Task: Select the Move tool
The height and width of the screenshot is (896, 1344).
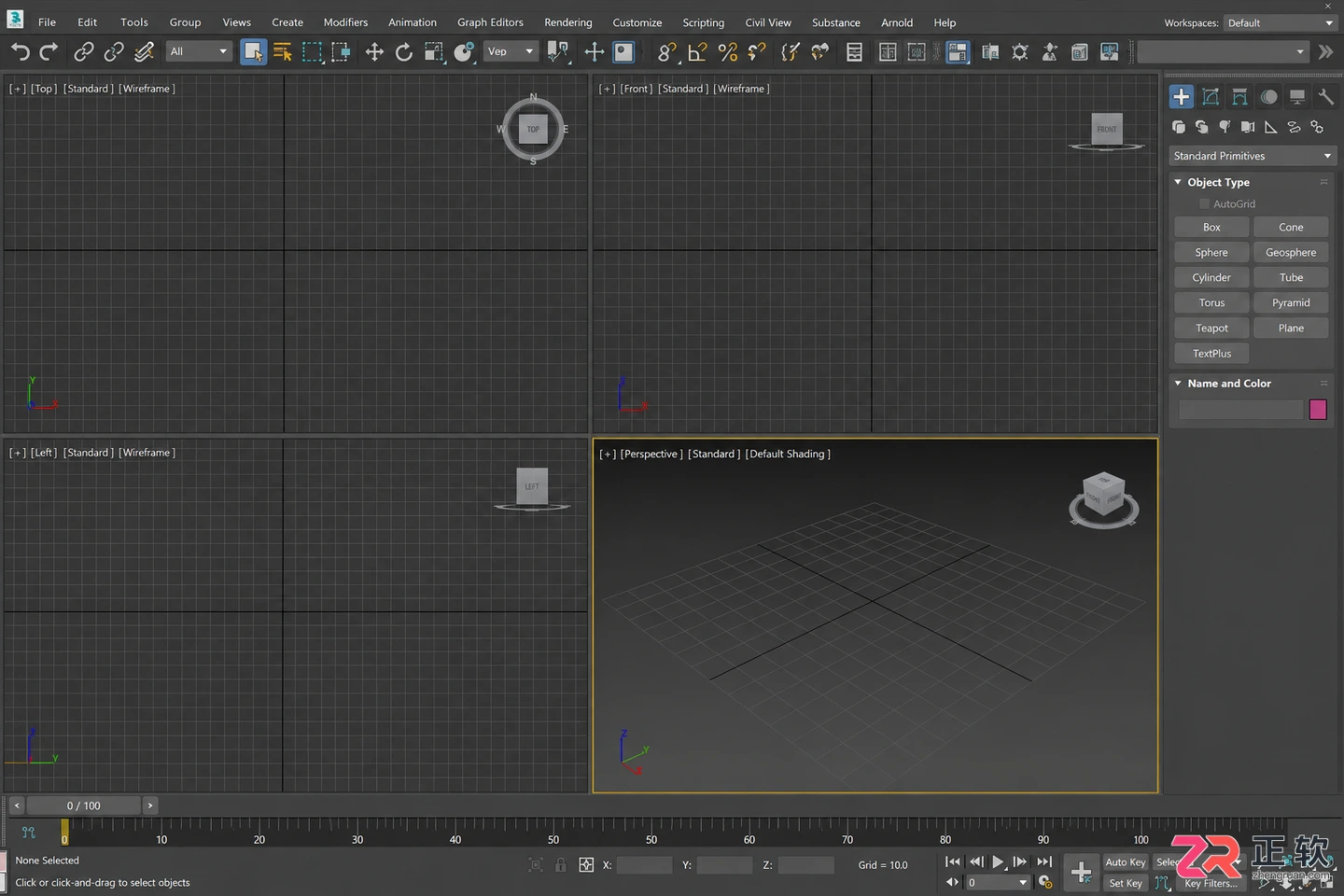Action: click(374, 52)
